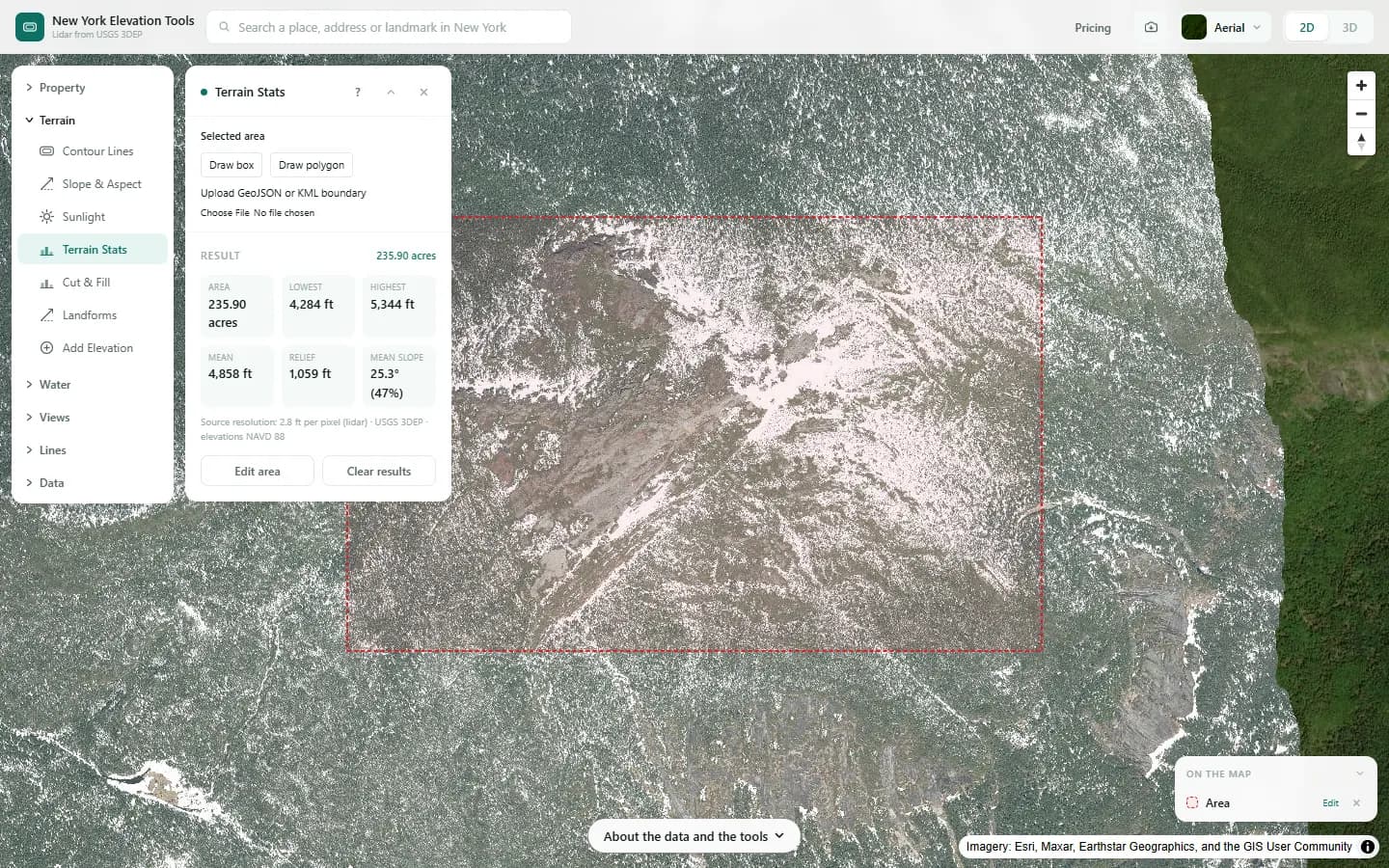Open the Add Elevation tool

93,348
